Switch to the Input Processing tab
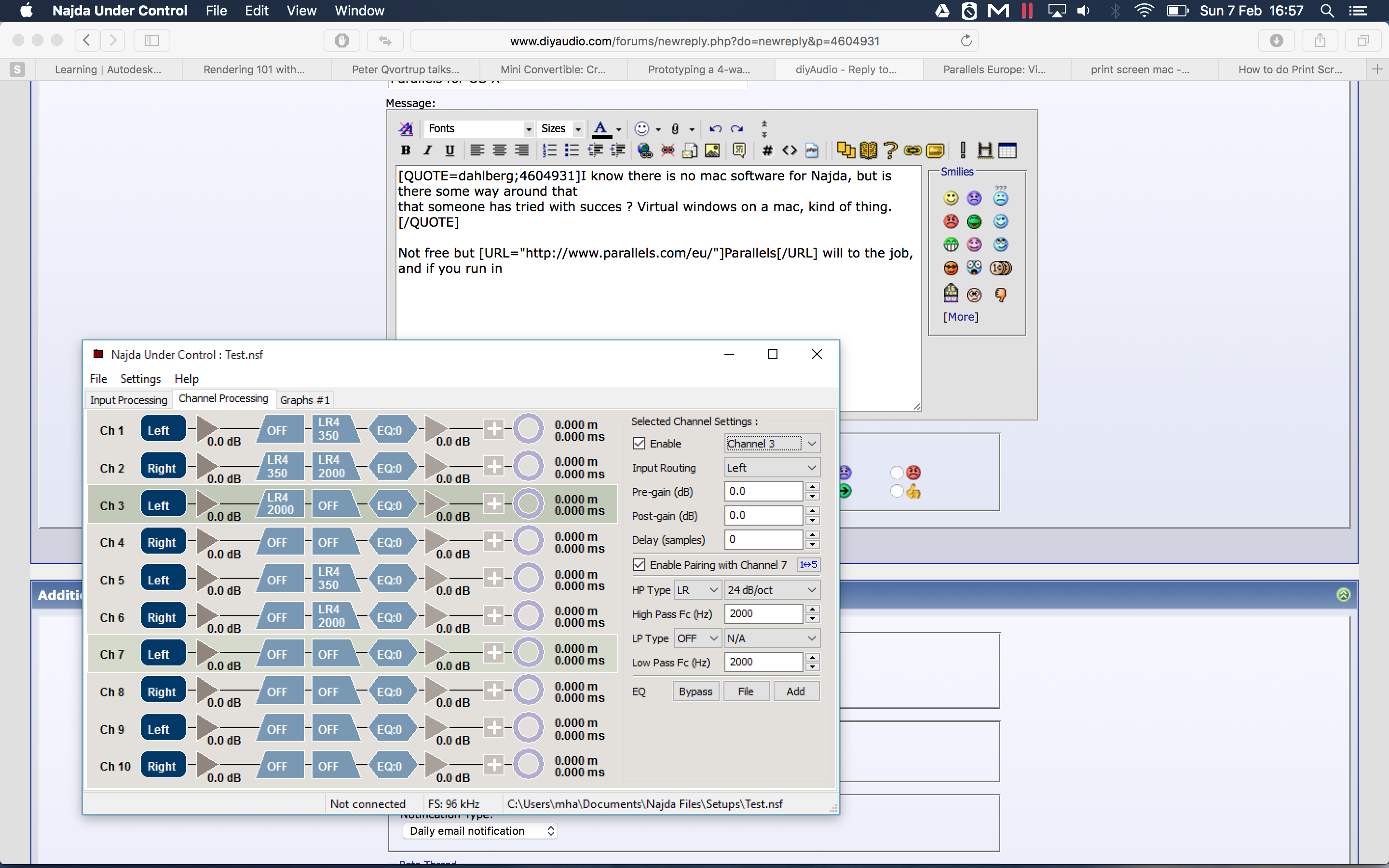Image resolution: width=1389 pixels, height=868 pixels. click(129, 400)
